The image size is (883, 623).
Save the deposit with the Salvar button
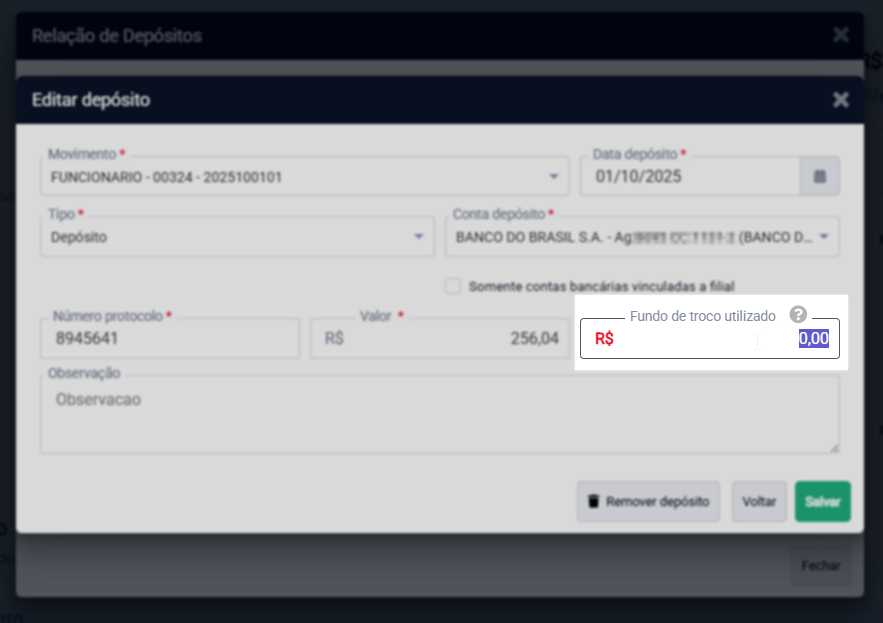pyautogui.click(x=823, y=501)
